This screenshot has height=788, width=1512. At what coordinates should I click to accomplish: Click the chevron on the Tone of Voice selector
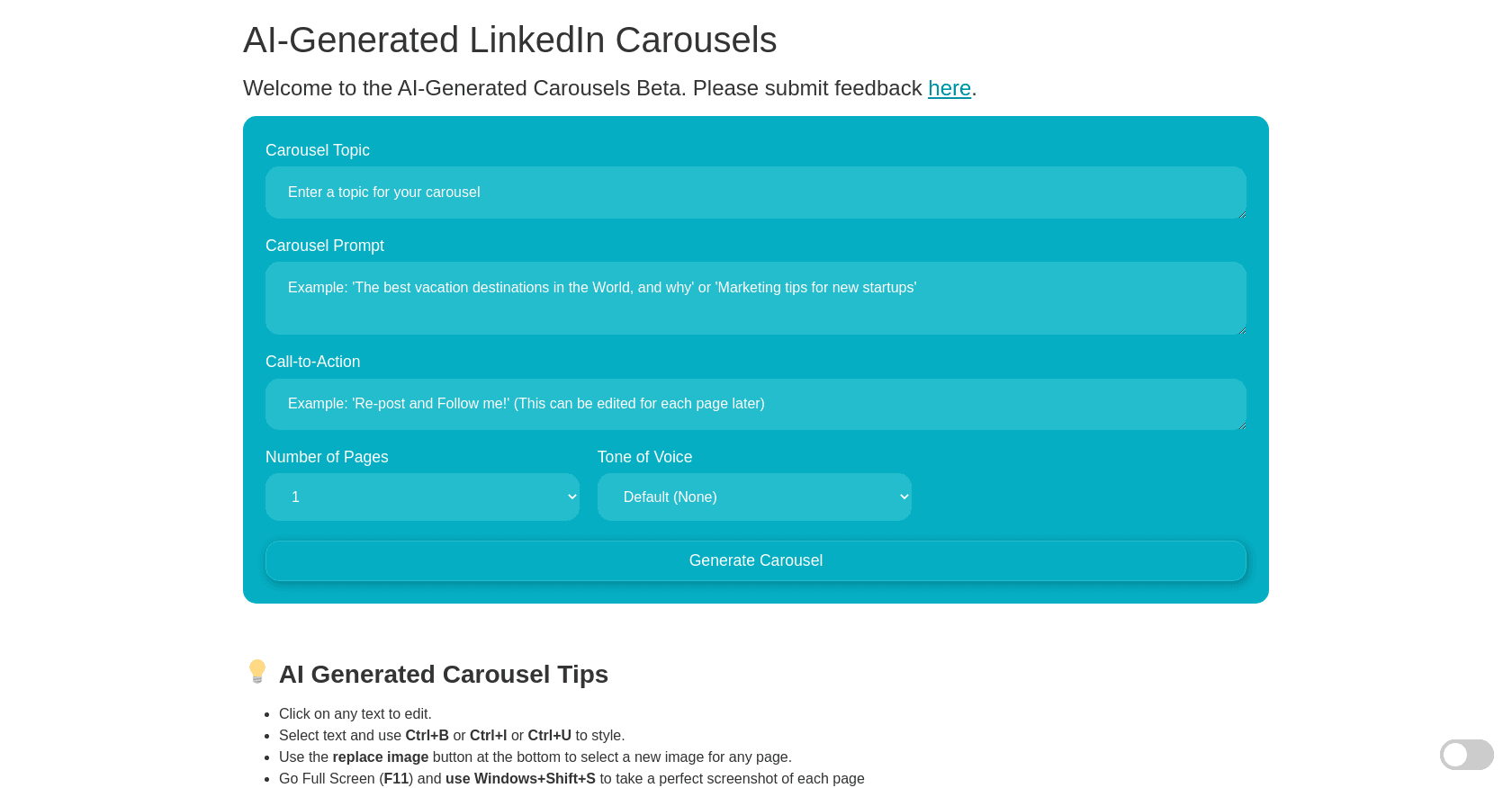[x=904, y=497]
